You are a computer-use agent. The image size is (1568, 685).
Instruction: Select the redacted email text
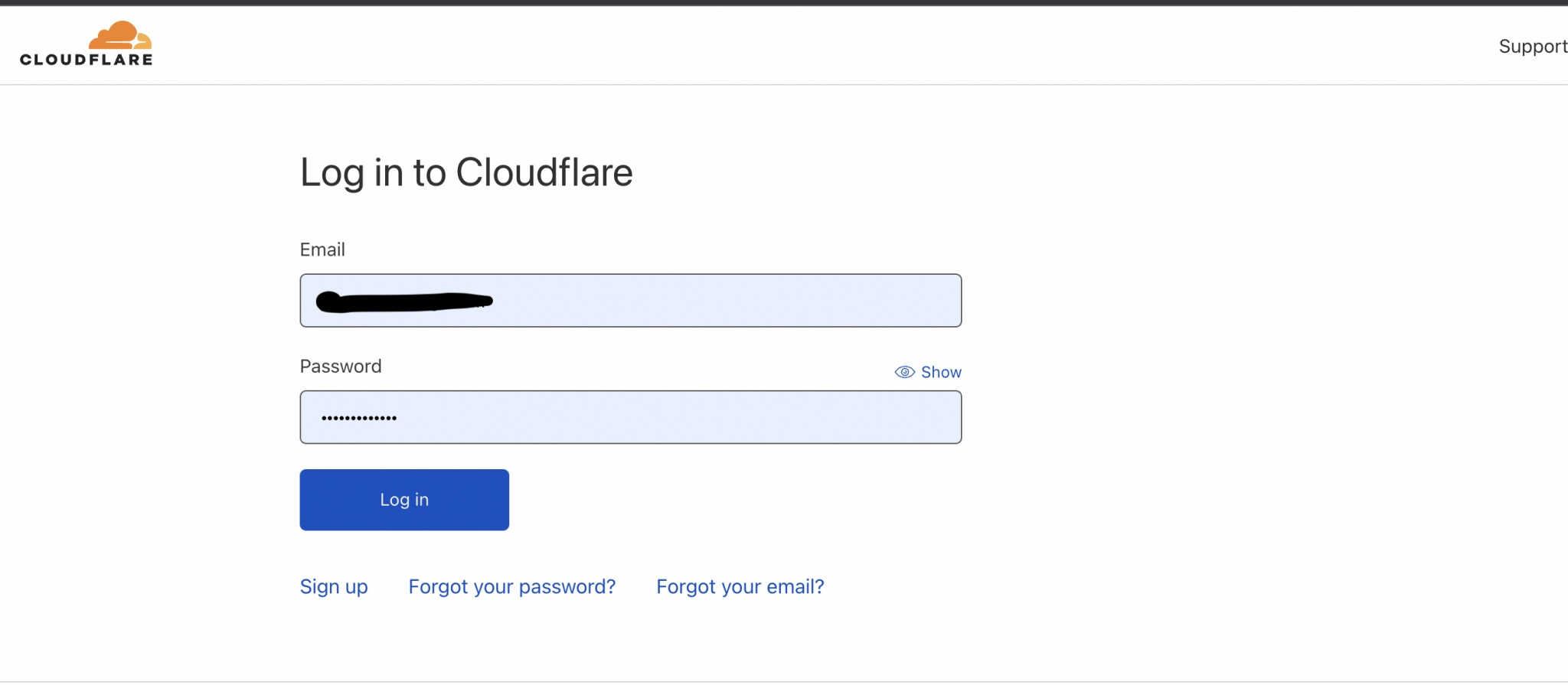(403, 300)
